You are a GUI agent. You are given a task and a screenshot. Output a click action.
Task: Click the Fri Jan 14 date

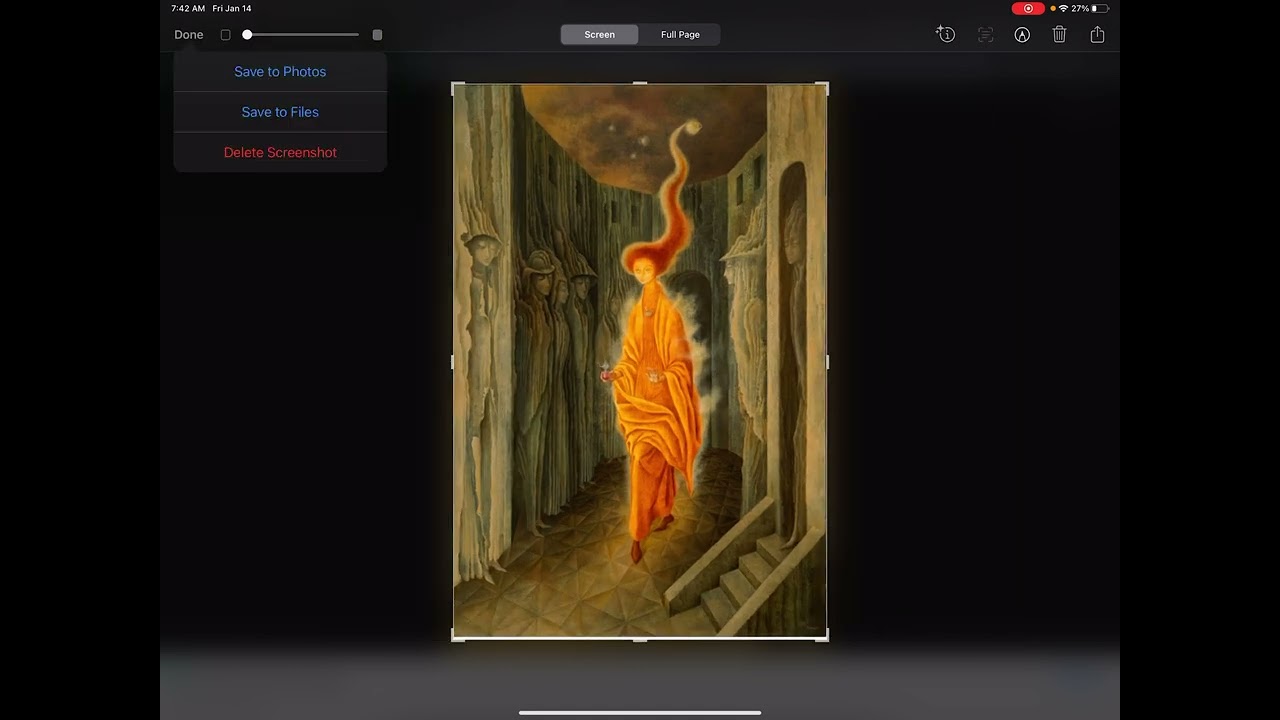[232, 8]
